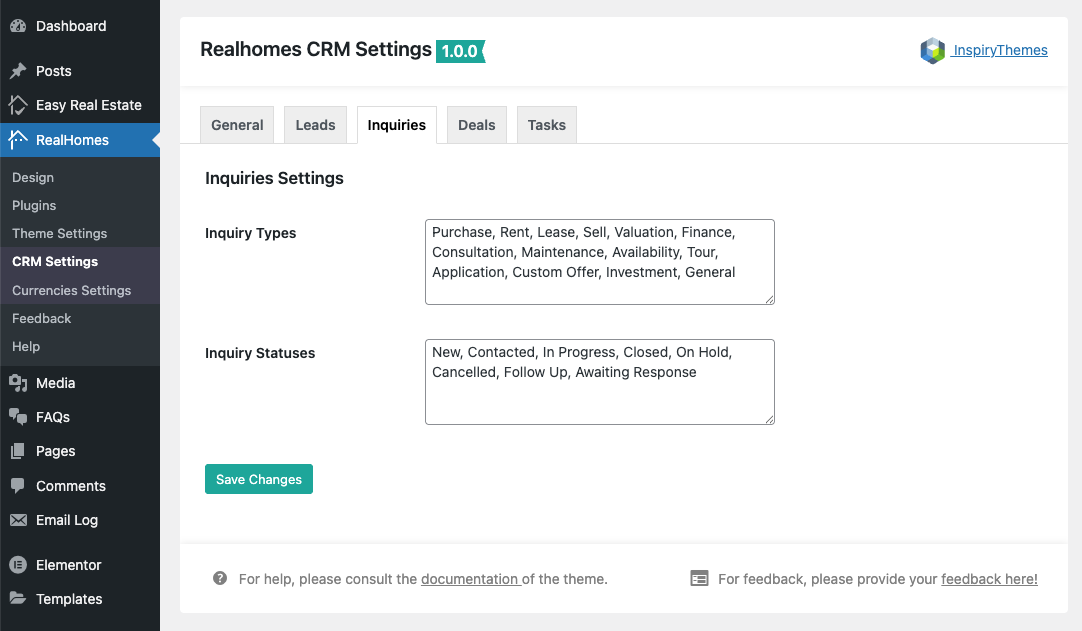
Task: Follow the feedback here link
Action: [x=989, y=579]
